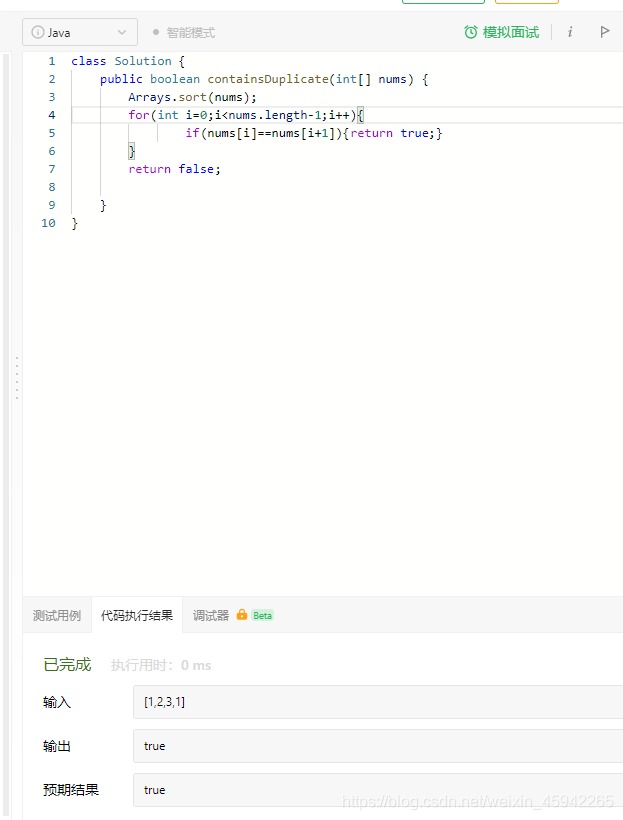Click the for loop header code
Screen dimensions: 623x820
coord(246,115)
